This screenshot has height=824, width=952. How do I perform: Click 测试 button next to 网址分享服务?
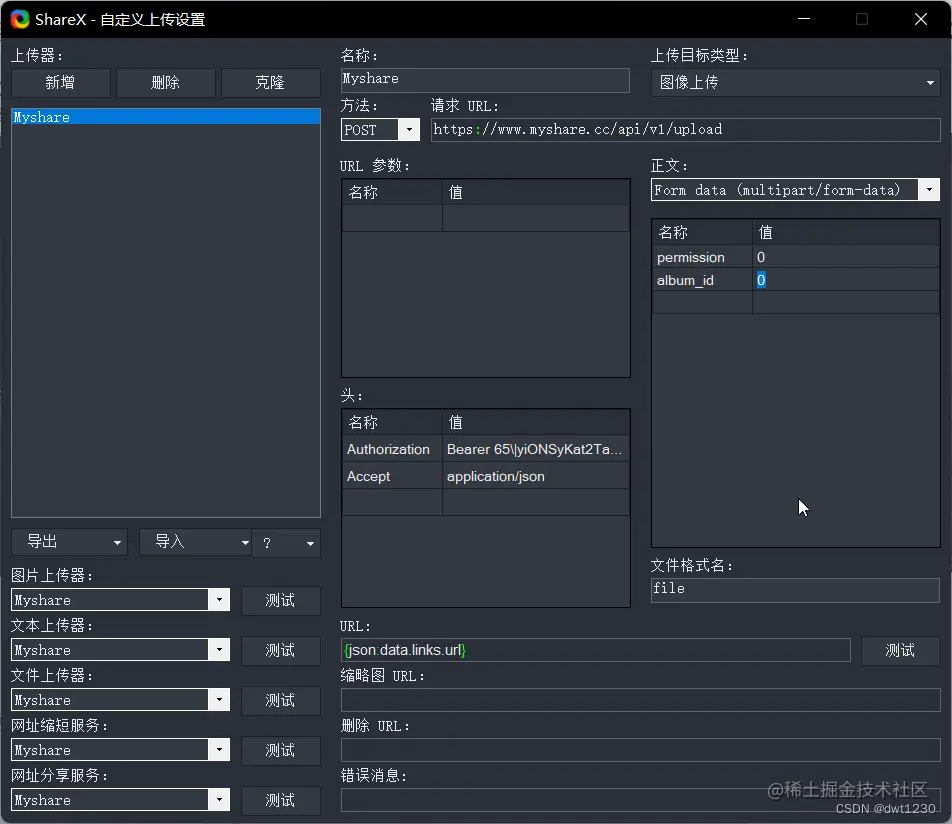280,800
